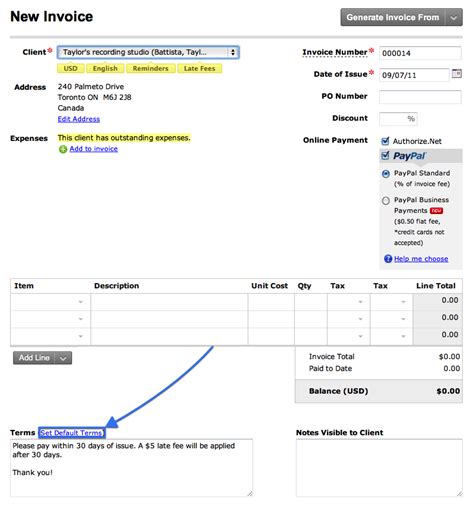
Task: Click the Invoice Total $0.00 value
Action: click(x=449, y=357)
